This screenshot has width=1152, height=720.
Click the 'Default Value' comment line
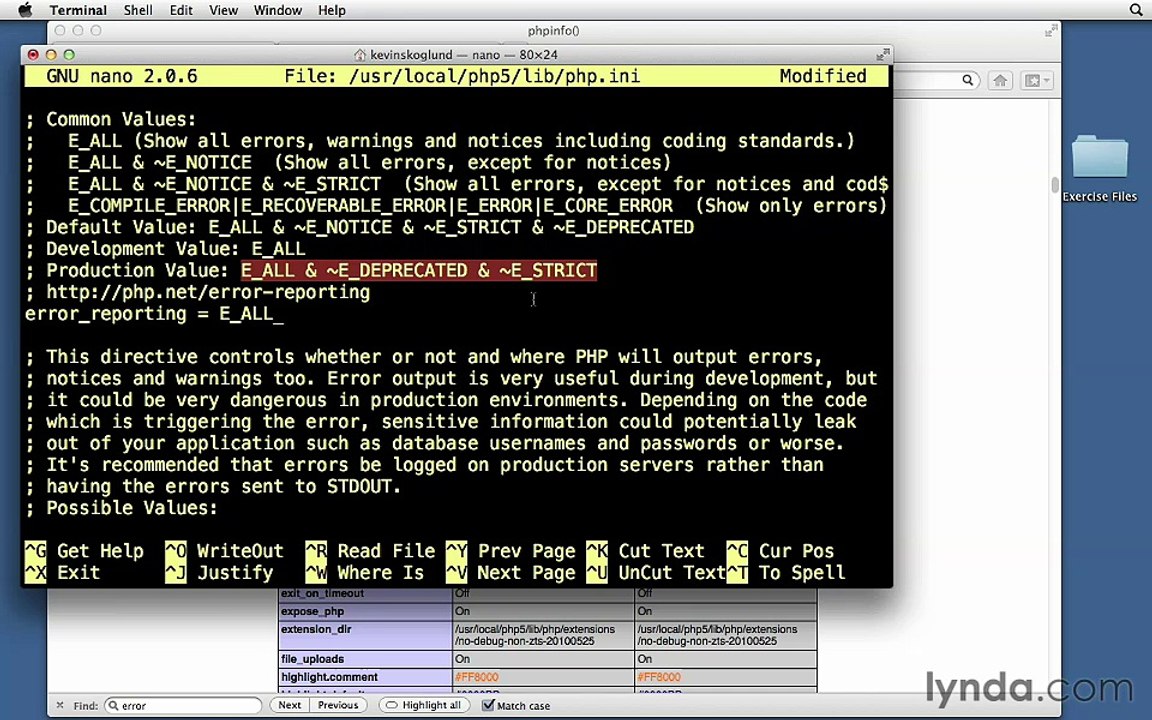(x=360, y=227)
